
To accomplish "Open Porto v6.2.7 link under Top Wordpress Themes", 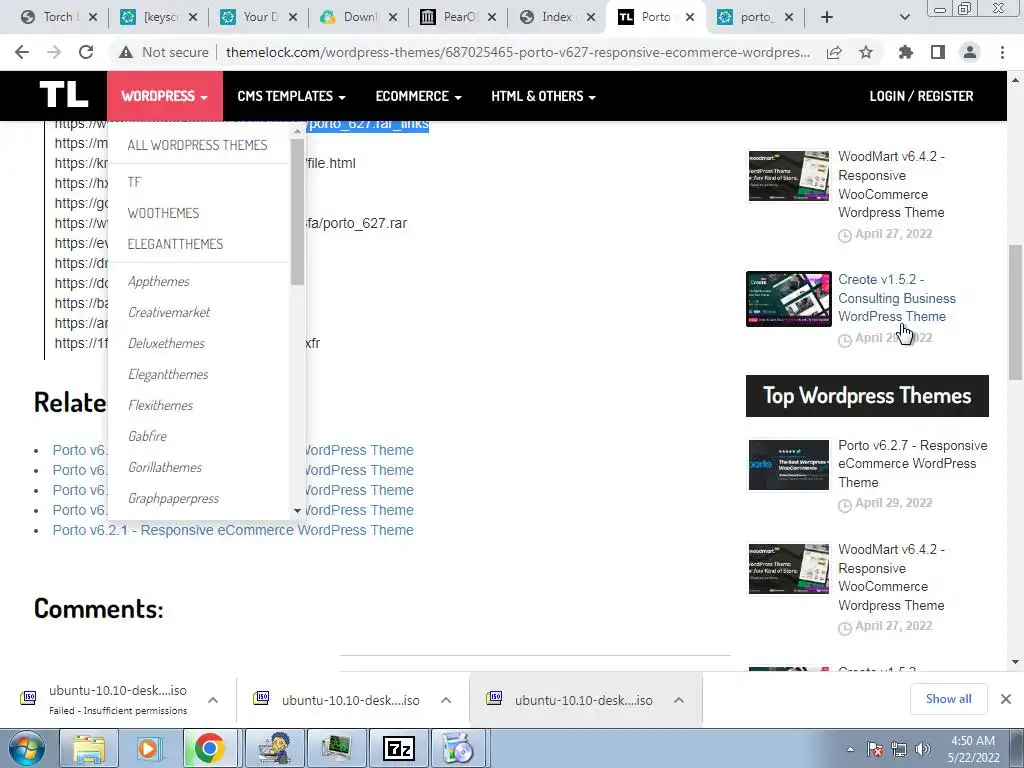I will (x=912, y=464).
